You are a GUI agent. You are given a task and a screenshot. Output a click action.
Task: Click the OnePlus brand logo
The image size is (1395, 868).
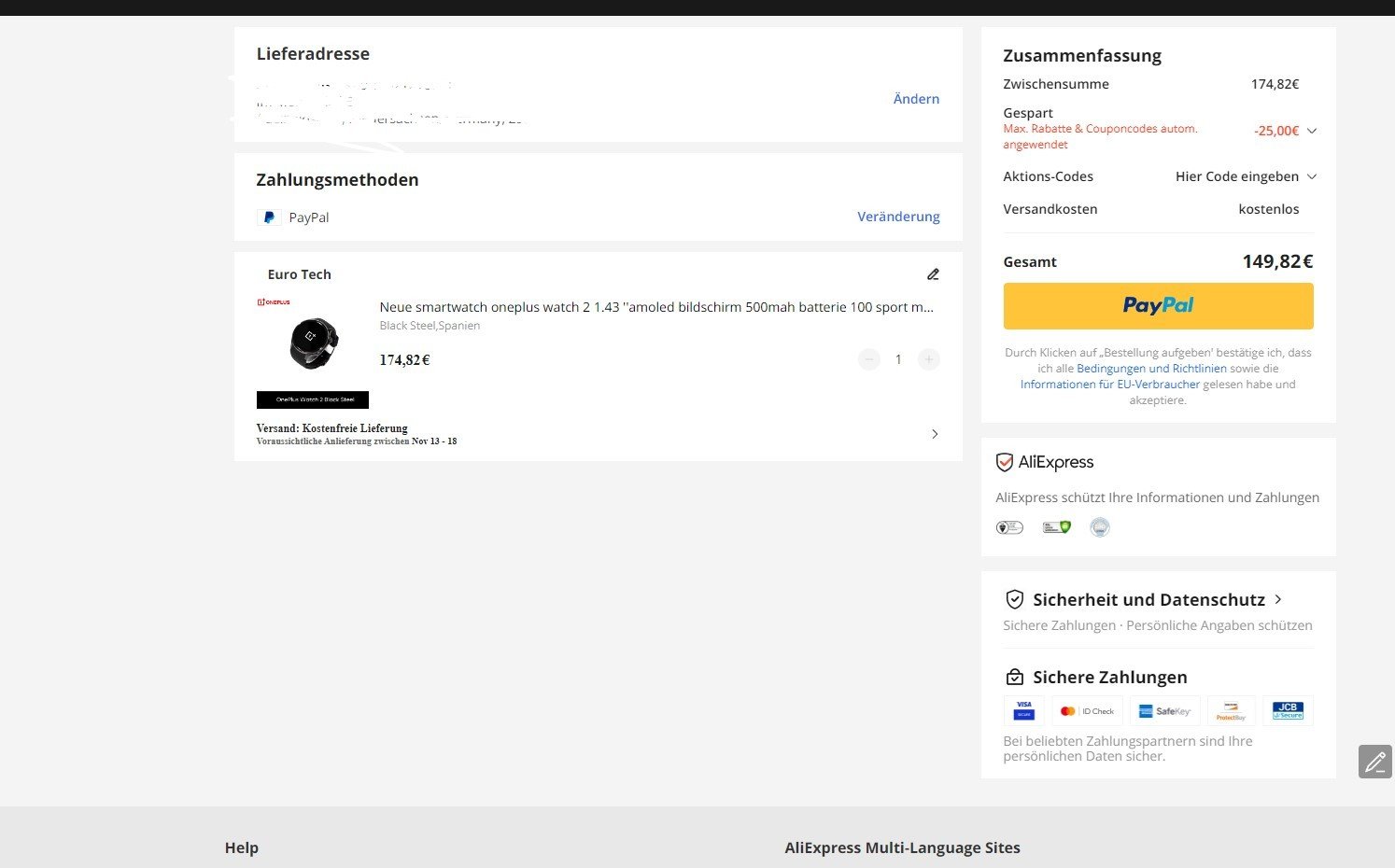pyautogui.click(x=274, y=302)
